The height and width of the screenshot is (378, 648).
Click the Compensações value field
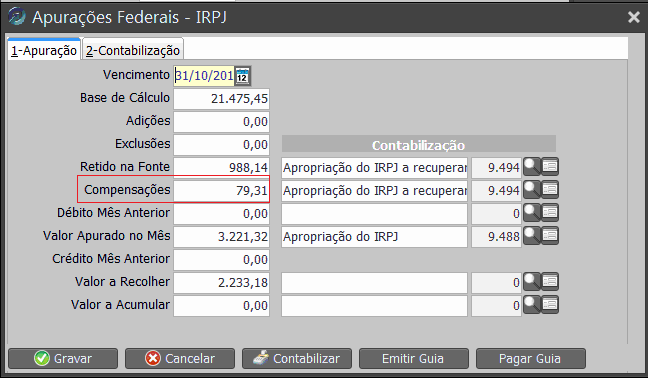(x=222, y=190)
